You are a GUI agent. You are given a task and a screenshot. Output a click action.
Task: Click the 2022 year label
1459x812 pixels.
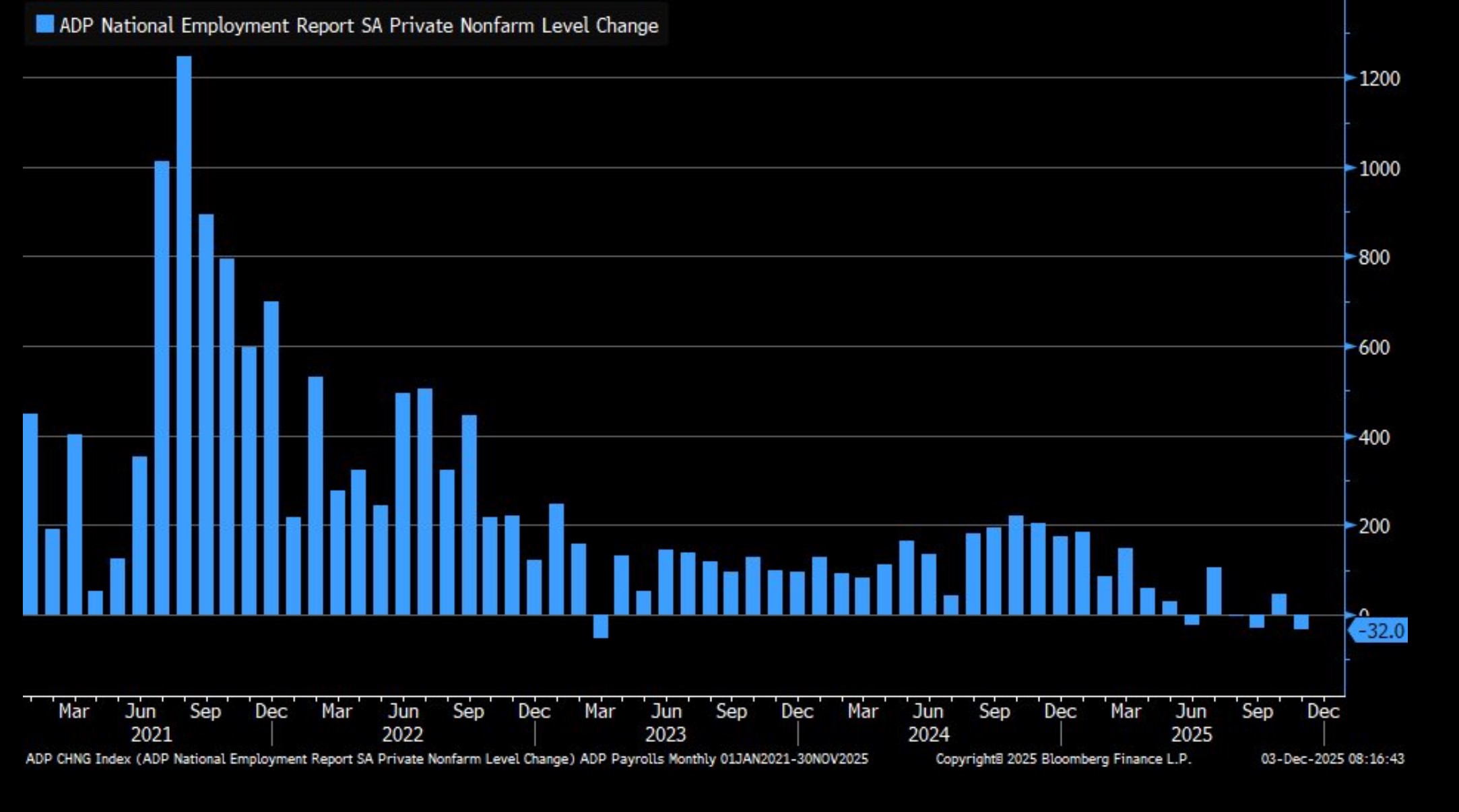(x=402, y=735)
